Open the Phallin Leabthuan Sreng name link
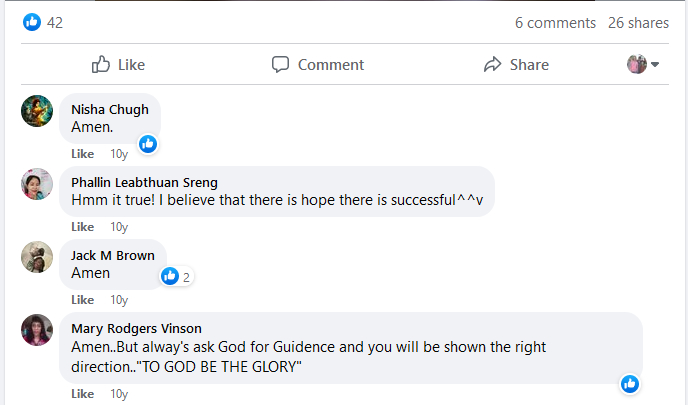This screenshot has width=688, height=405. click(x=145, y=182)
